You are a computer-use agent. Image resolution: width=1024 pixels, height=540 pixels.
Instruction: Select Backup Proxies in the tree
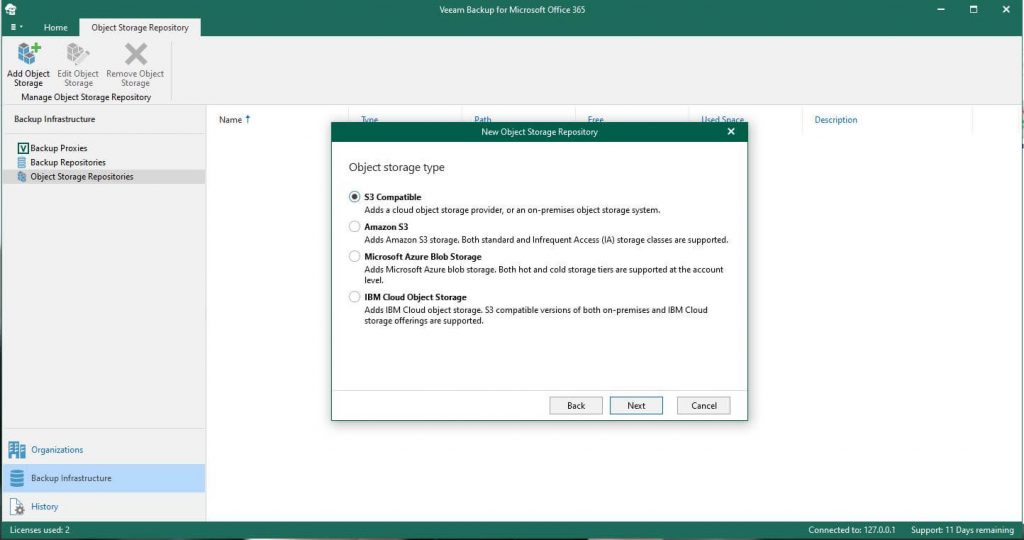pos(59,148)
